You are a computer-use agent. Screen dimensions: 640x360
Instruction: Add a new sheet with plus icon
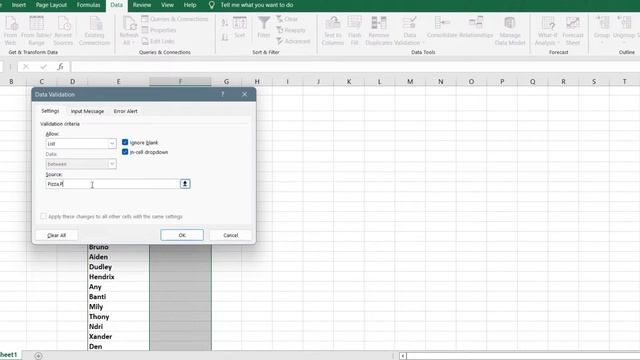pos(38,356)
